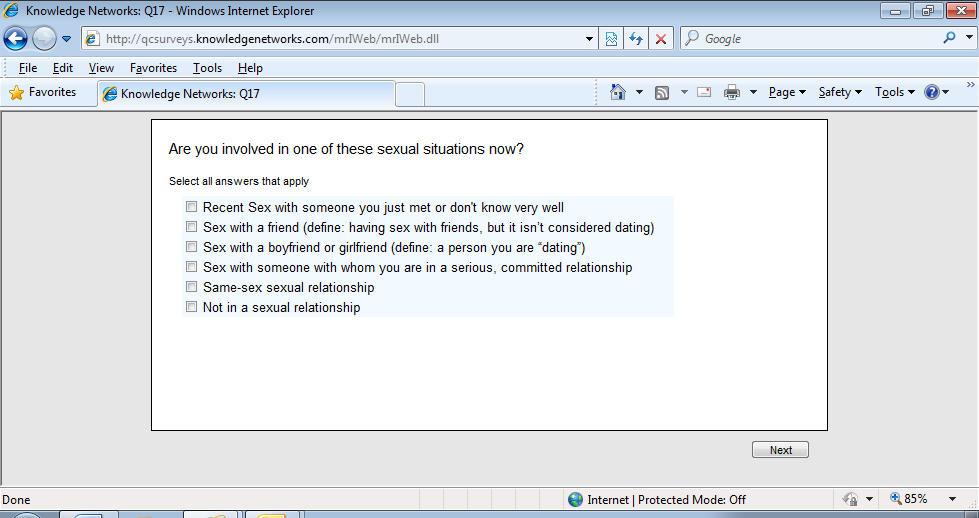
Task: Check 'Not in a sexual relationship' option
Action: coord(192,306)
